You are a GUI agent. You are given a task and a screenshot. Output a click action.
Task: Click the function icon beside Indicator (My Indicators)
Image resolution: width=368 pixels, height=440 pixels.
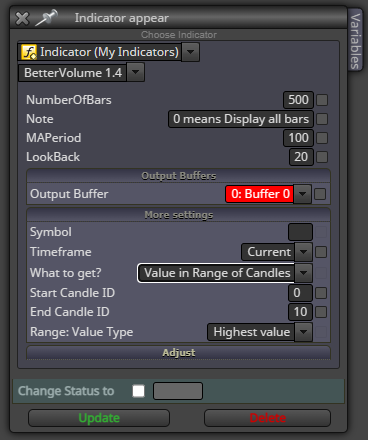(x=29, y=52)
